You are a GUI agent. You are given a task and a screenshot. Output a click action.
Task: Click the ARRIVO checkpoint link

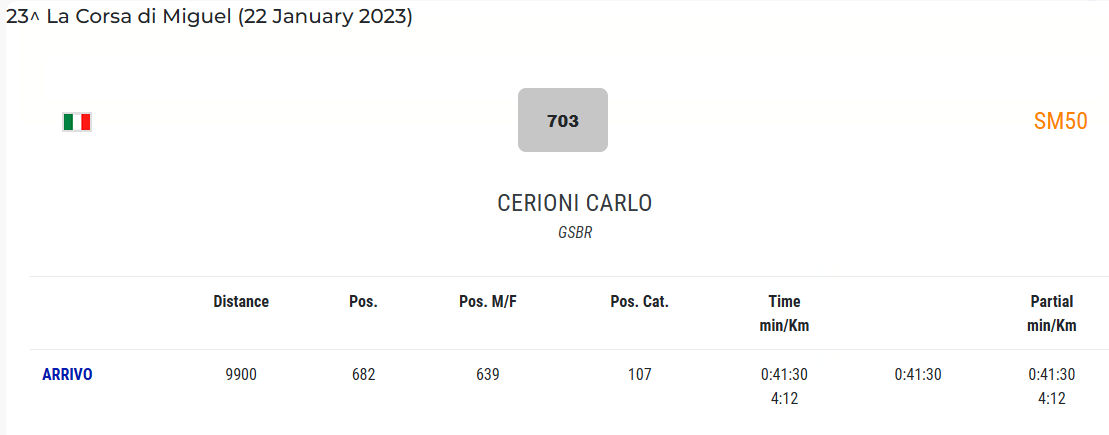pyautogui.click(x=67, y=374)
